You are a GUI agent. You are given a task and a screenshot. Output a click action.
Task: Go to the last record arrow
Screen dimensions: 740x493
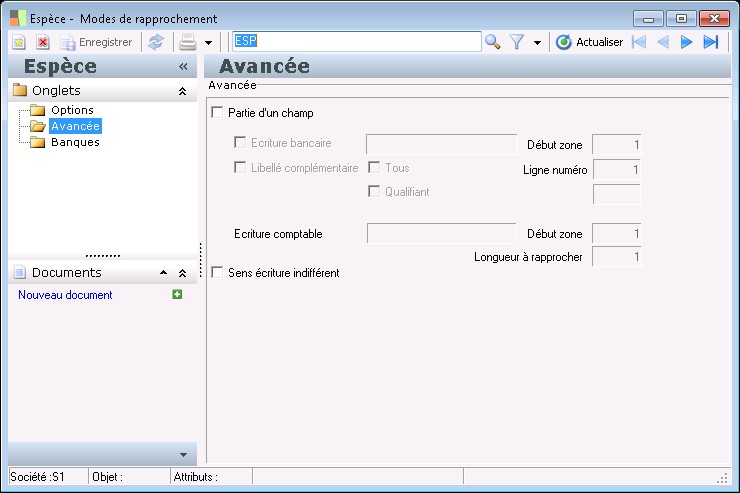tap(711, 42)
